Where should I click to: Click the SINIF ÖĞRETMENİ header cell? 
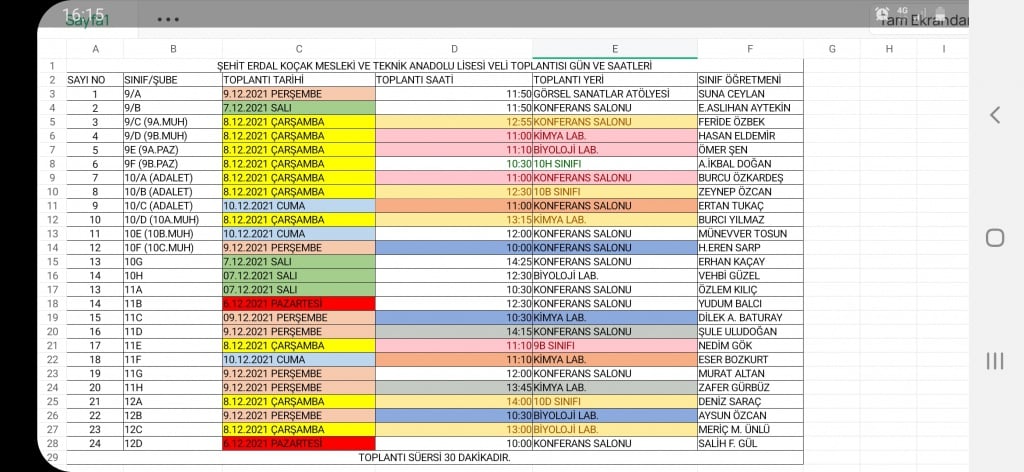(750, 80)
